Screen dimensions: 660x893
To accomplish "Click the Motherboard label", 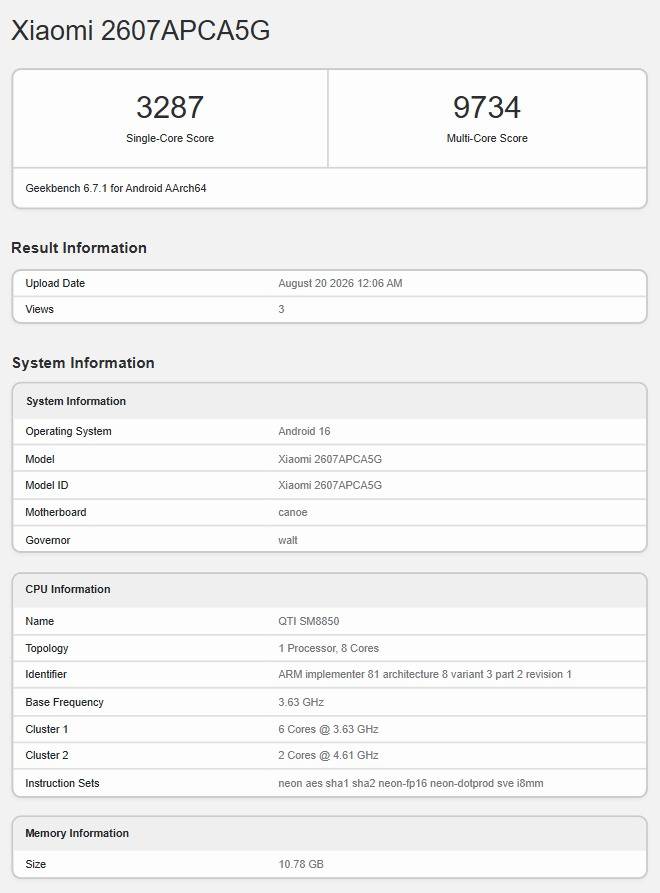I will 56,512.
